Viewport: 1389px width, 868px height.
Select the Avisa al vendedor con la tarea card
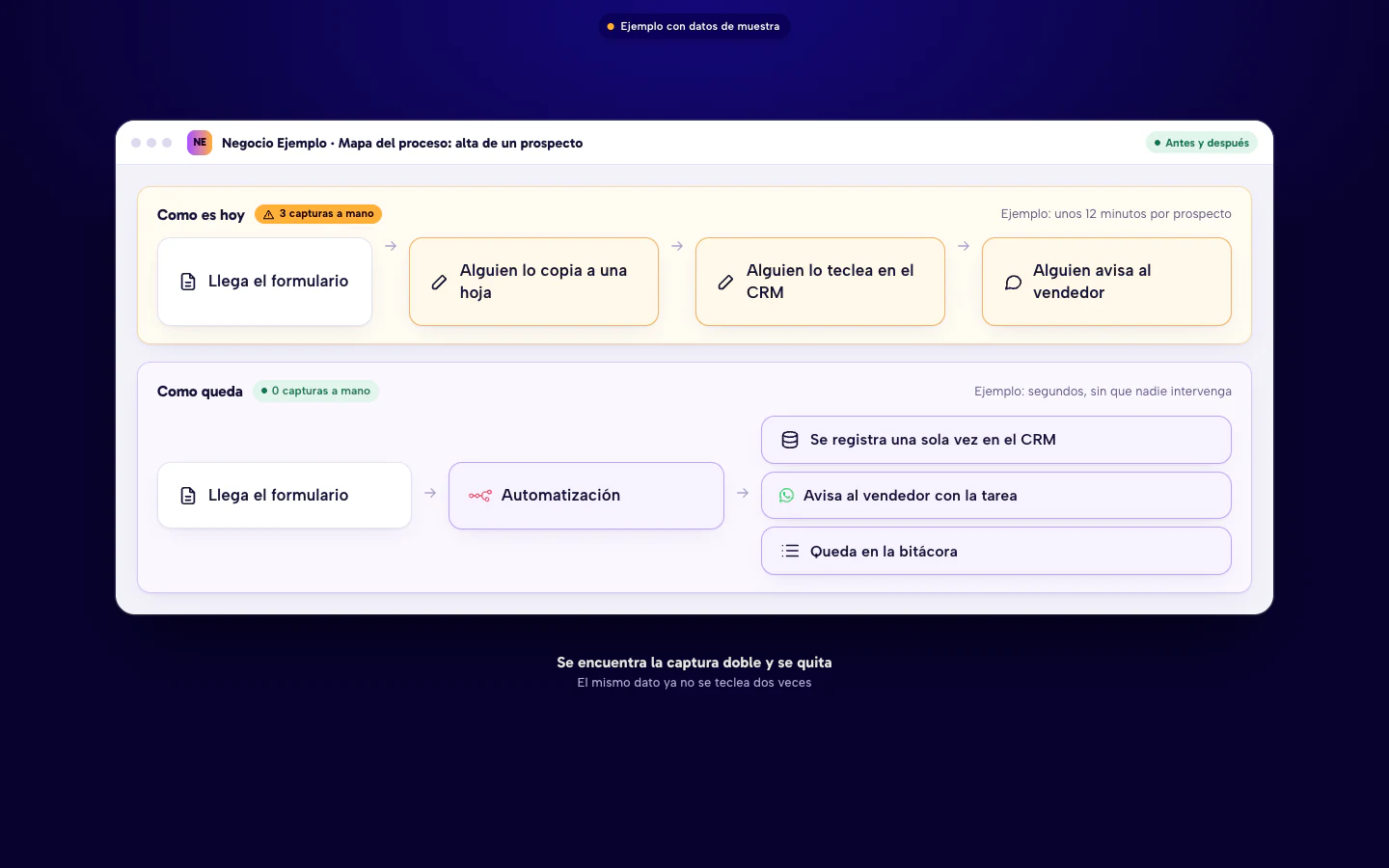pos(996,496)
